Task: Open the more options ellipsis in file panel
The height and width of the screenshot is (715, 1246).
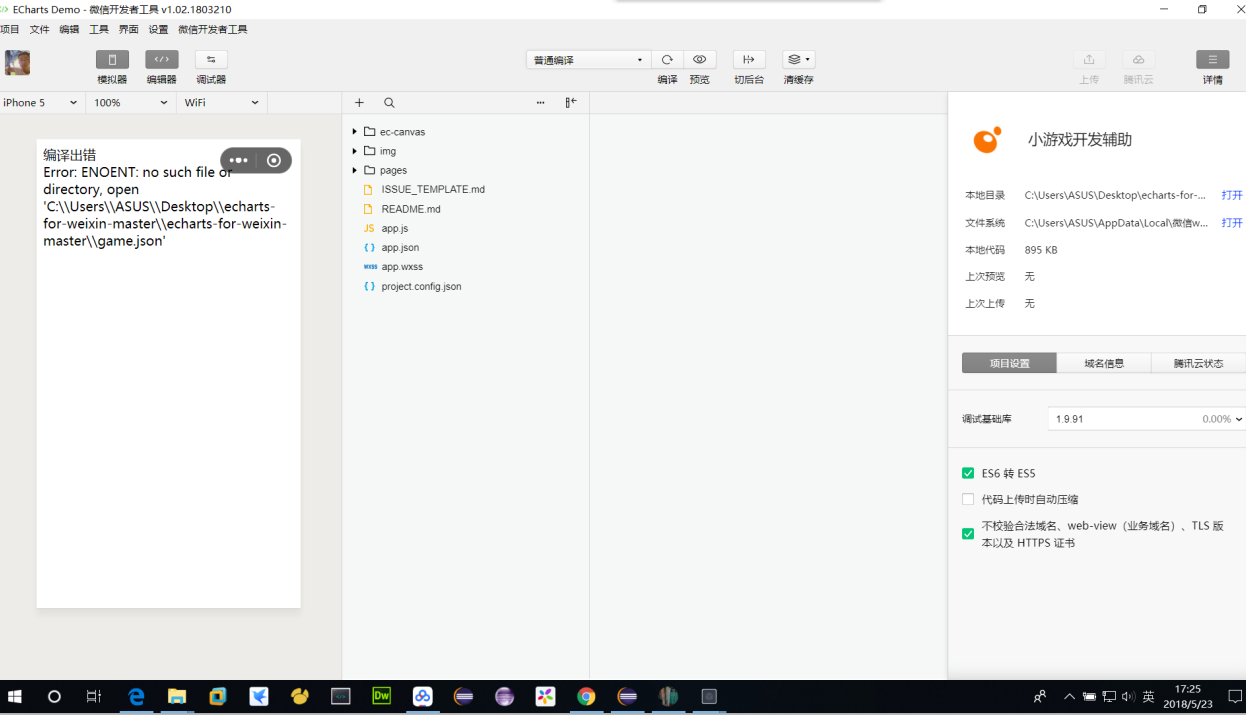Action: 541,103
